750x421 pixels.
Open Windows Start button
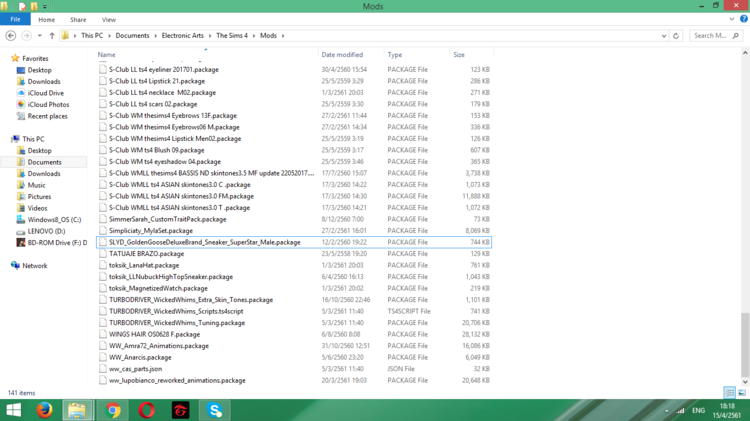(x=13, y=410)
